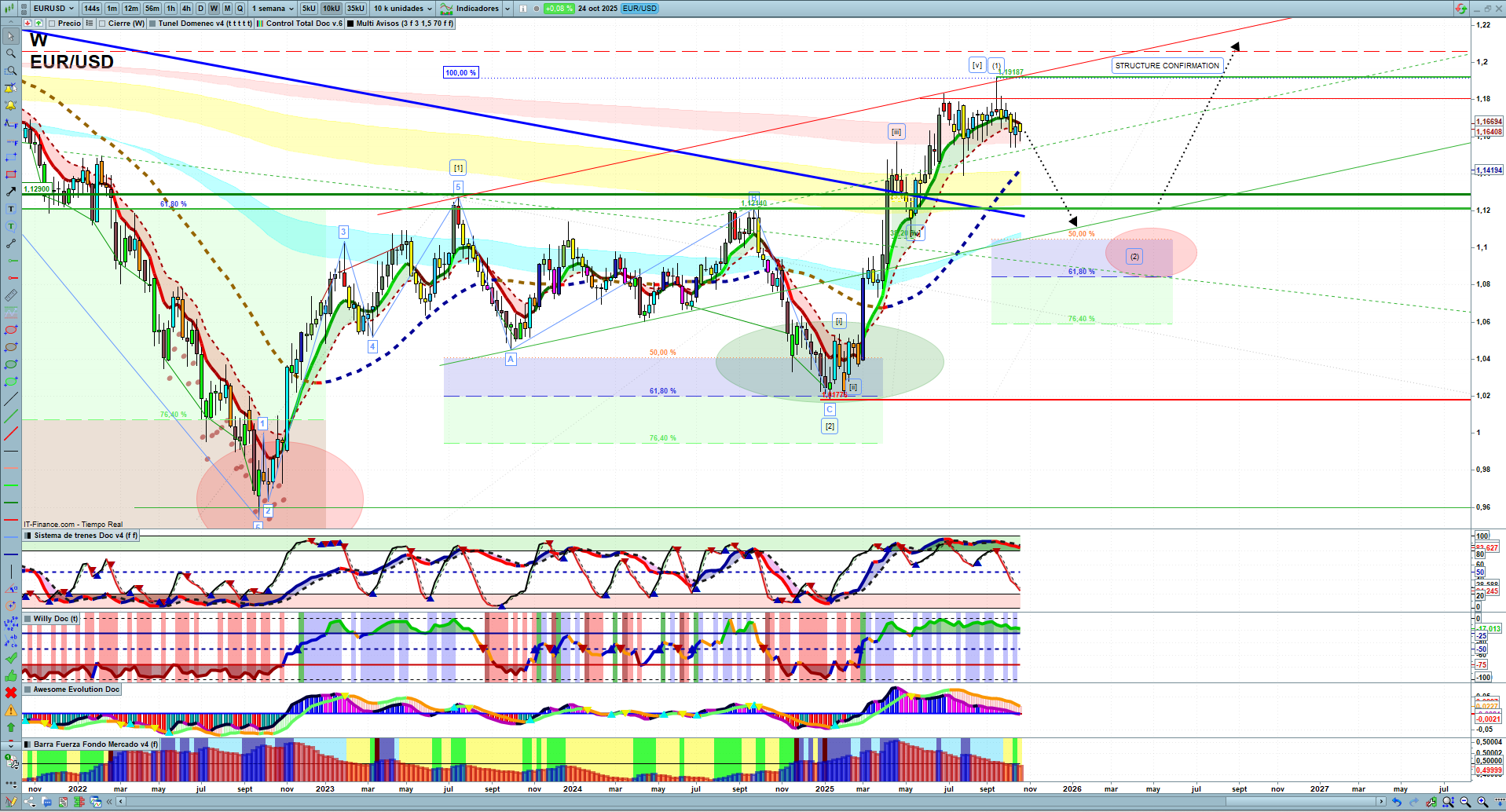The width and height of the screenshot is (1506, 812).
Task: Toggle the 5kU tick chart button
Action: pyautogui.click(x=309, y=9)
